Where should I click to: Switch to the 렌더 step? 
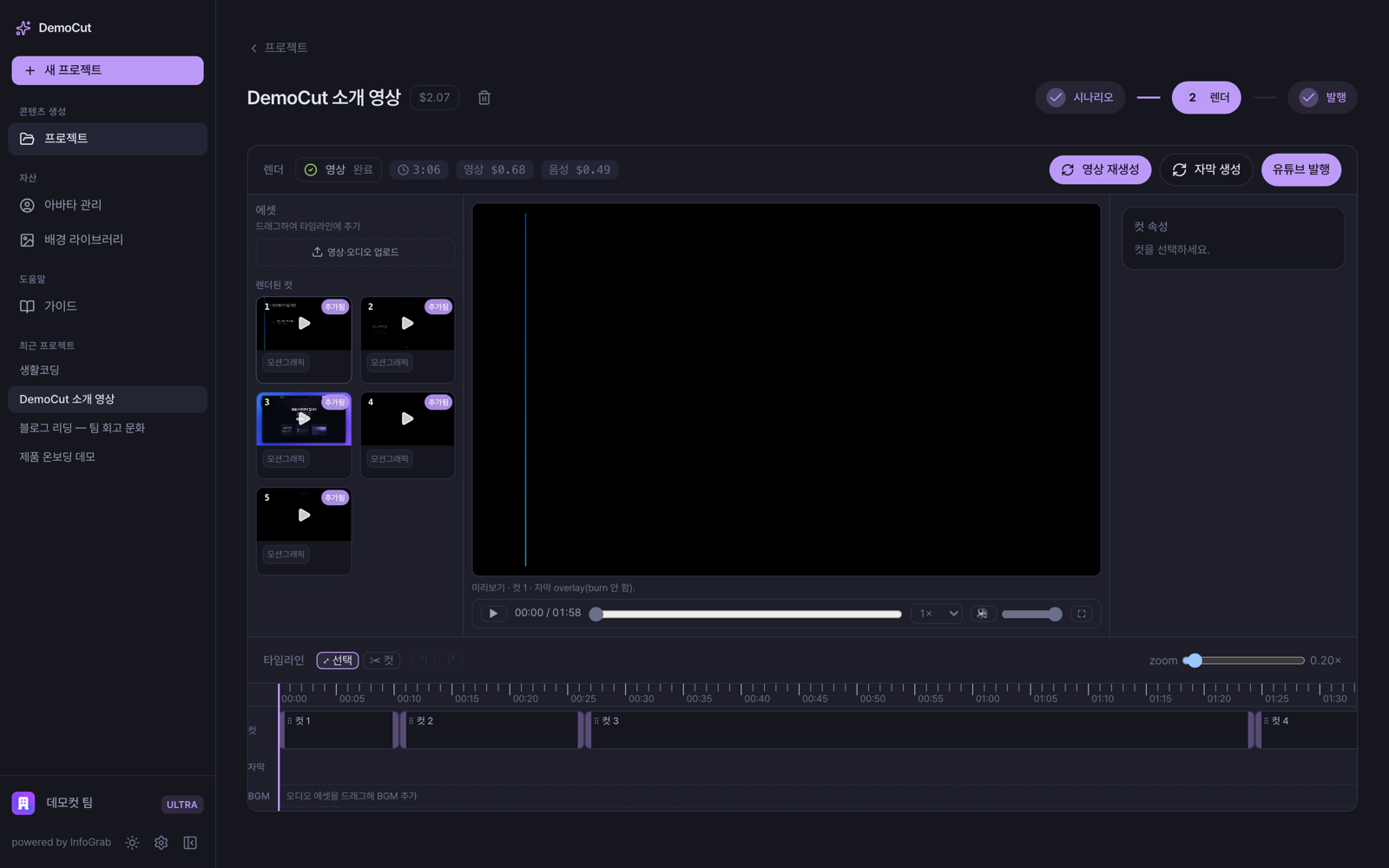(1207, 97)
